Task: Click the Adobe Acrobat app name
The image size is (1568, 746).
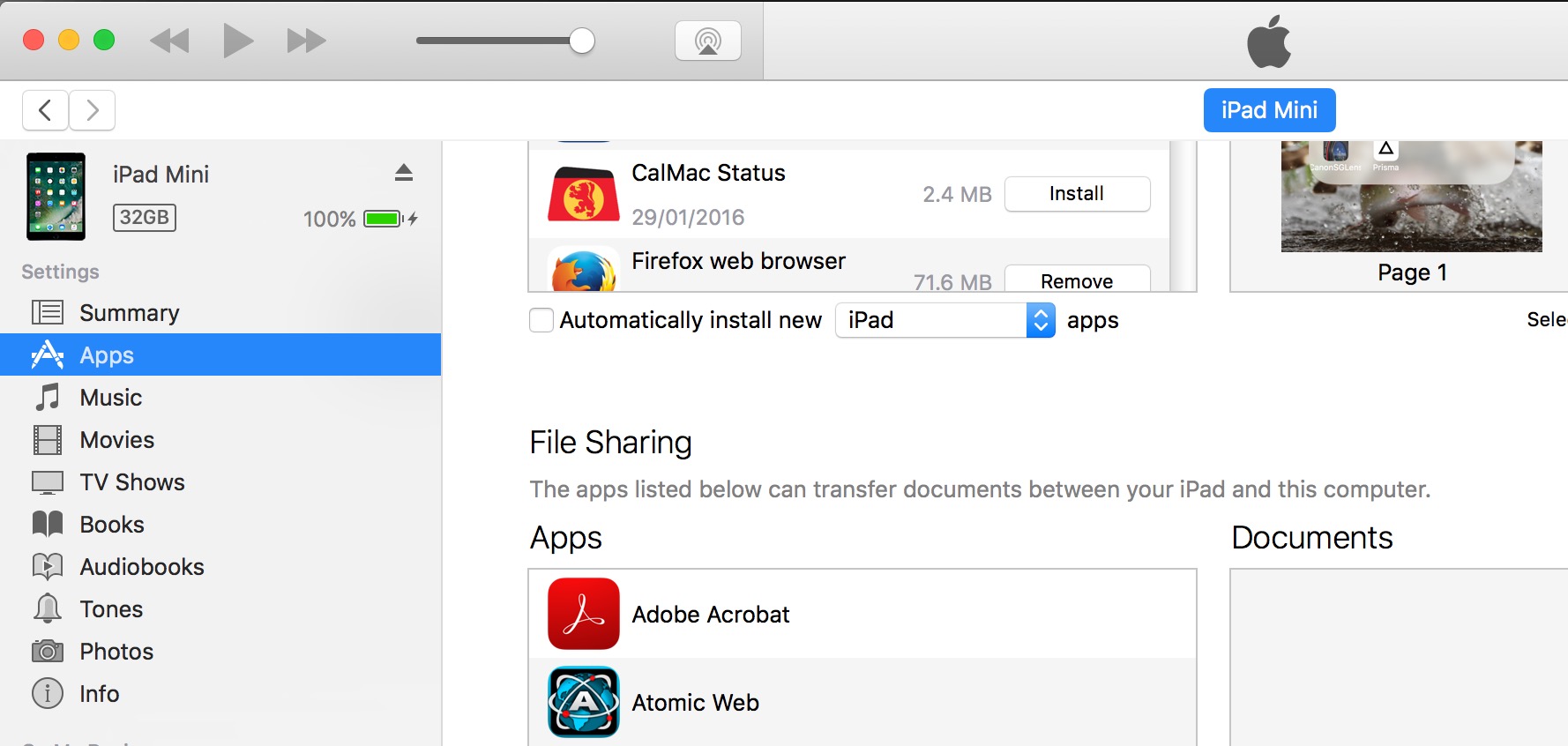Action: (711, 614)
